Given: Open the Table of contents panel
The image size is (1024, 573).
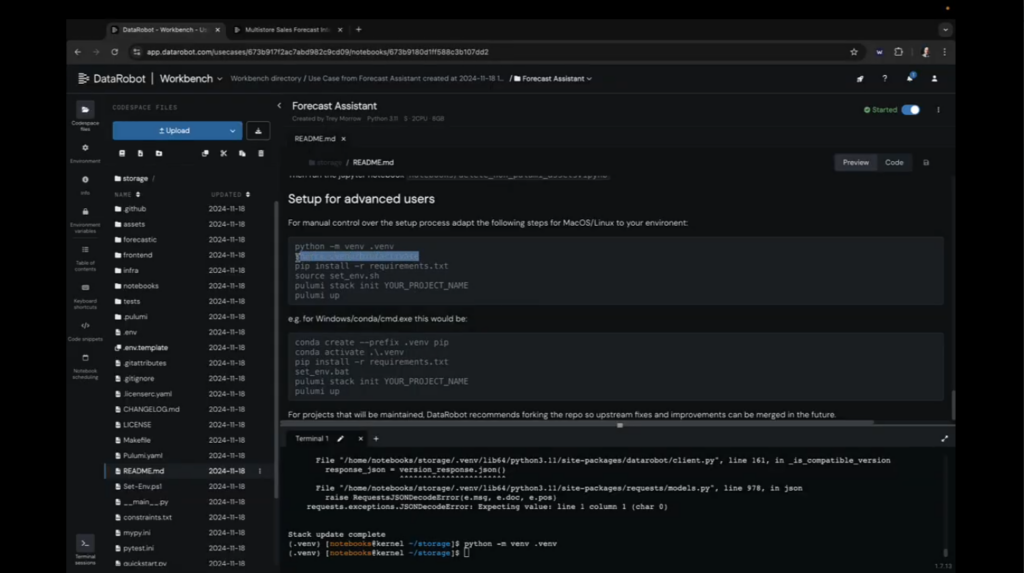Looking at the screenshot, I should (85, 258).
